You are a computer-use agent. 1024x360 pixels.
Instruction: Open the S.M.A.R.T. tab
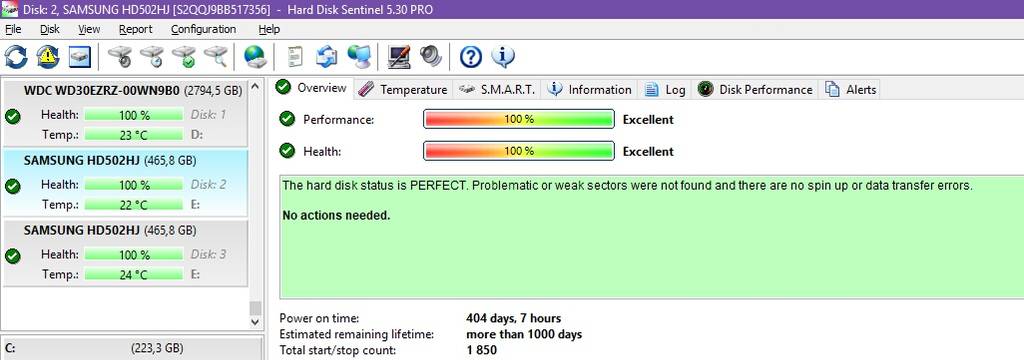[x=497, y=90]
